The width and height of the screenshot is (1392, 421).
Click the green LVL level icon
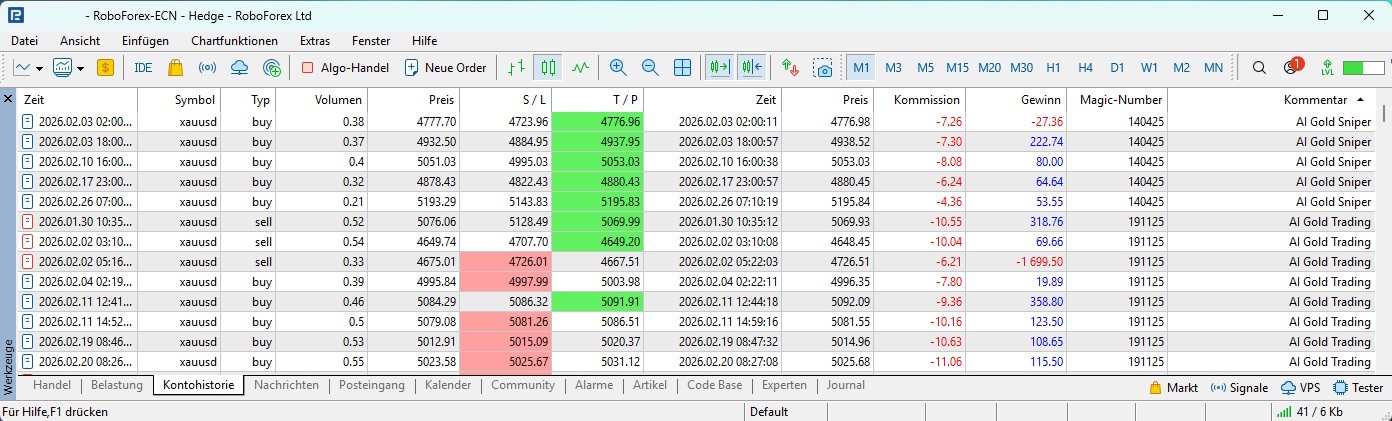click(x=1327, y=68)
